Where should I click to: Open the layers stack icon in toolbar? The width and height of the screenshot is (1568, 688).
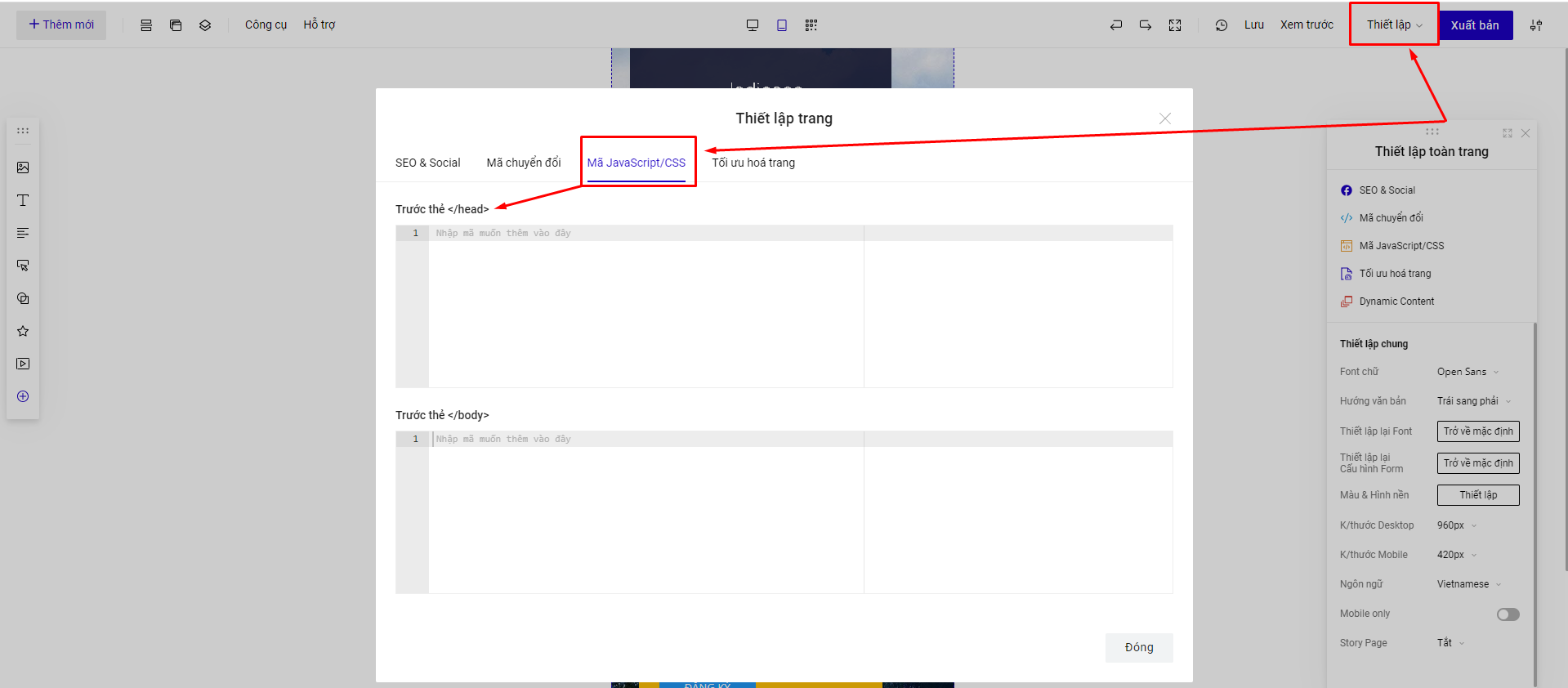click(x=205, y=25)
